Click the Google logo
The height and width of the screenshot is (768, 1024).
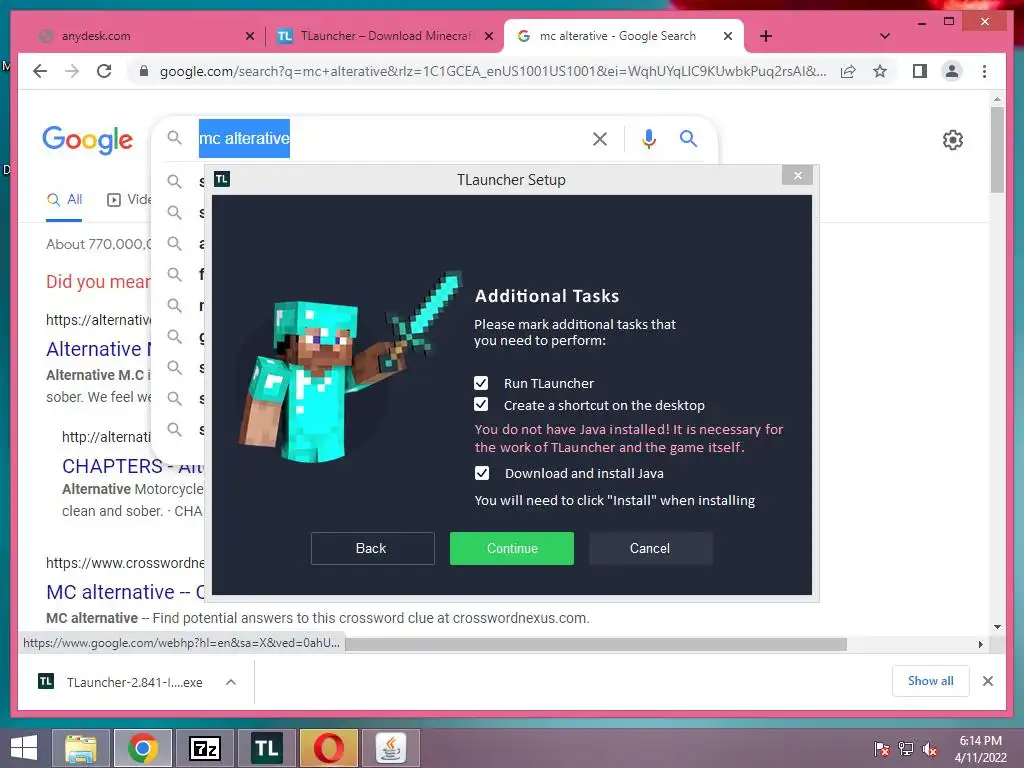pos(88,139)
